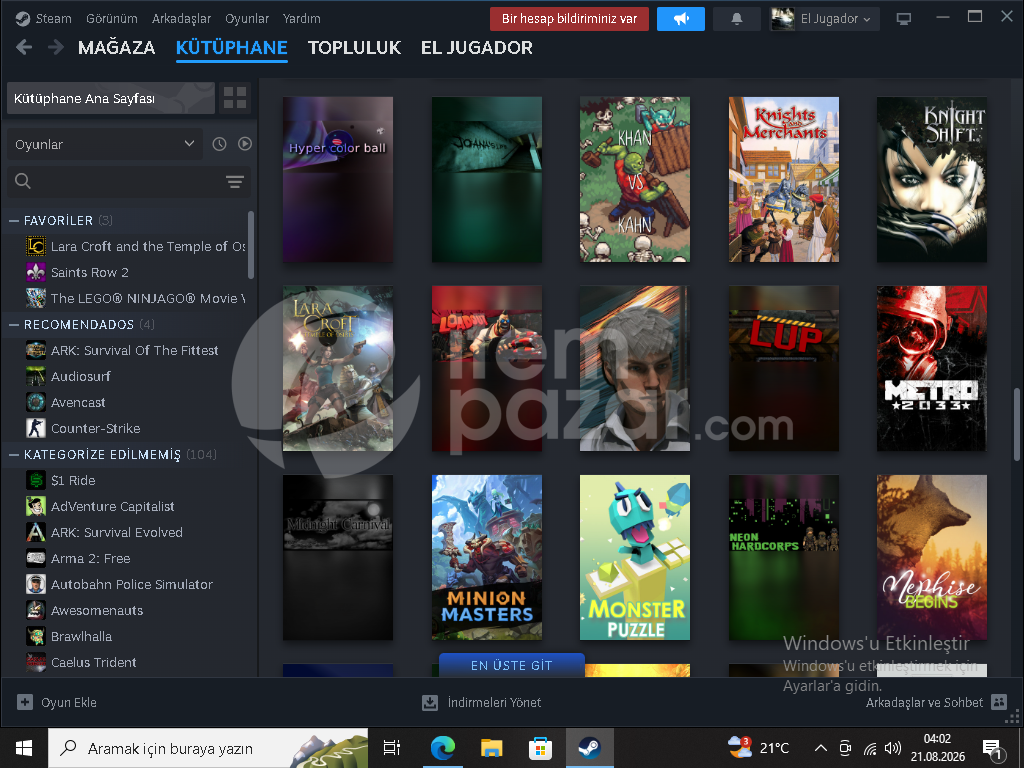Viewport: 1024px width, 768px height.
Task: Click the library grid vertical scrollbar
Action: tap(1016, 424)
